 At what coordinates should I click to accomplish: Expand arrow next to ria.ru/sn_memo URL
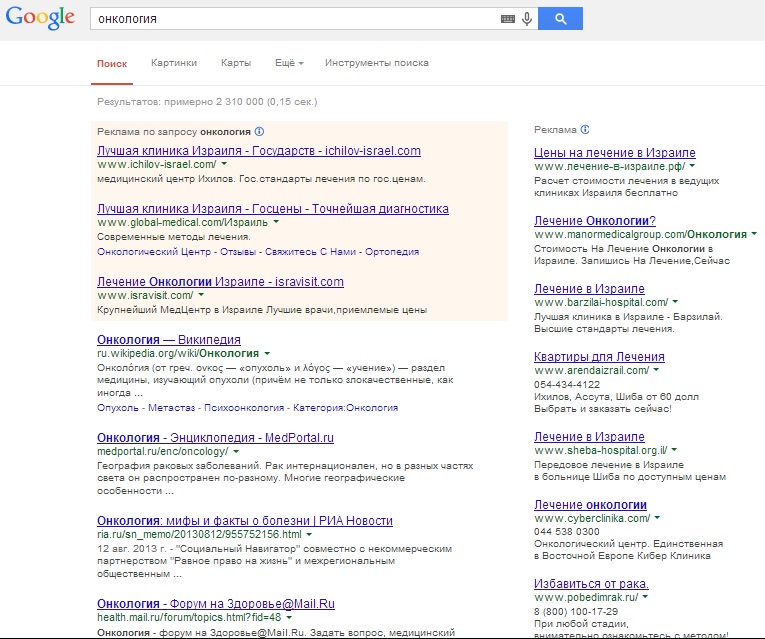(309, 535)
